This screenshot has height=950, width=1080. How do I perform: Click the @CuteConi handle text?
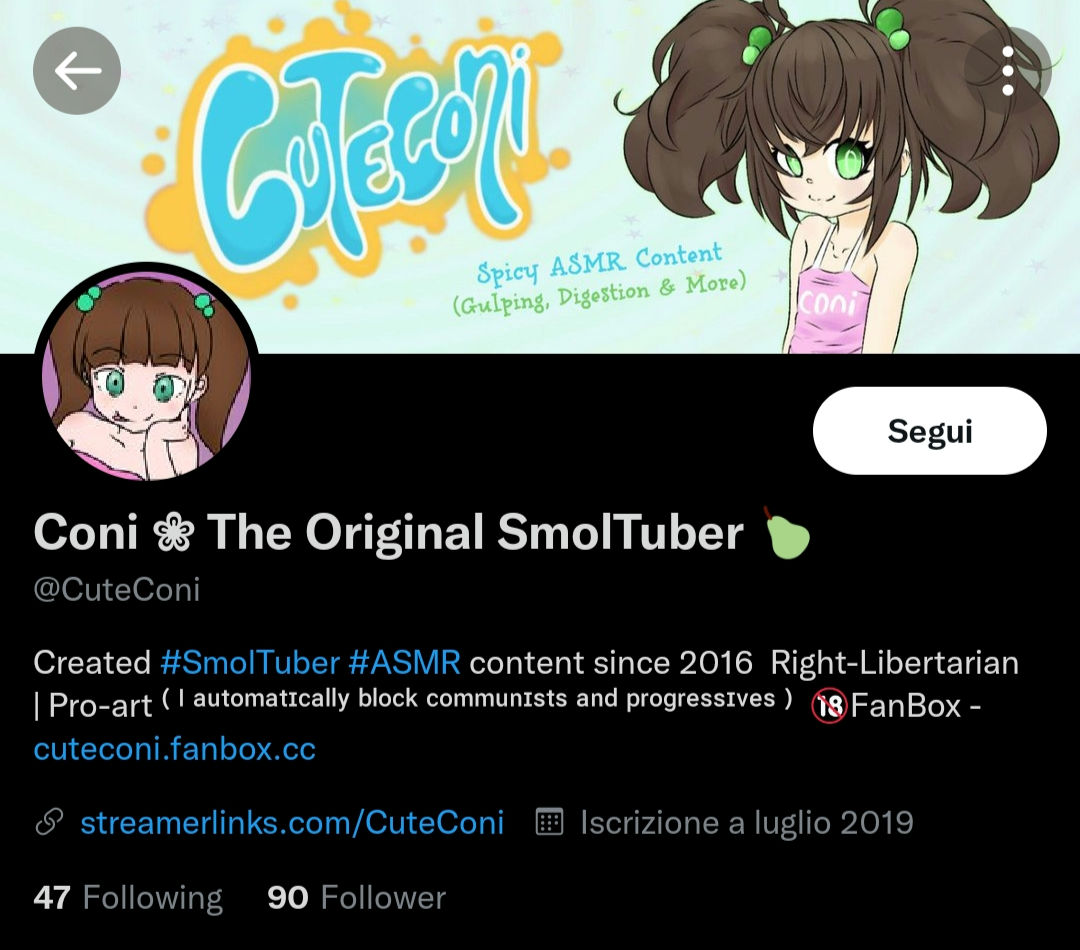coord(116,590)
